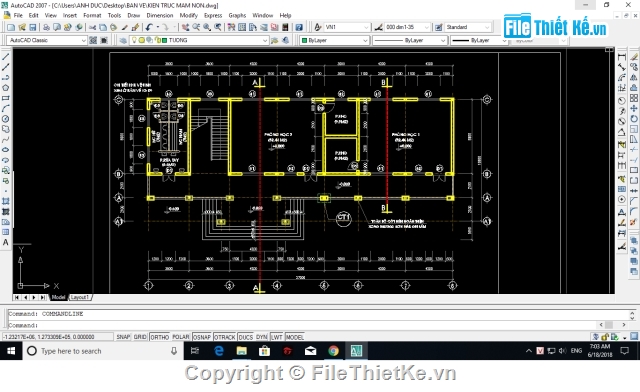Click the green TUONG layer color swatch

coord(164,40)
